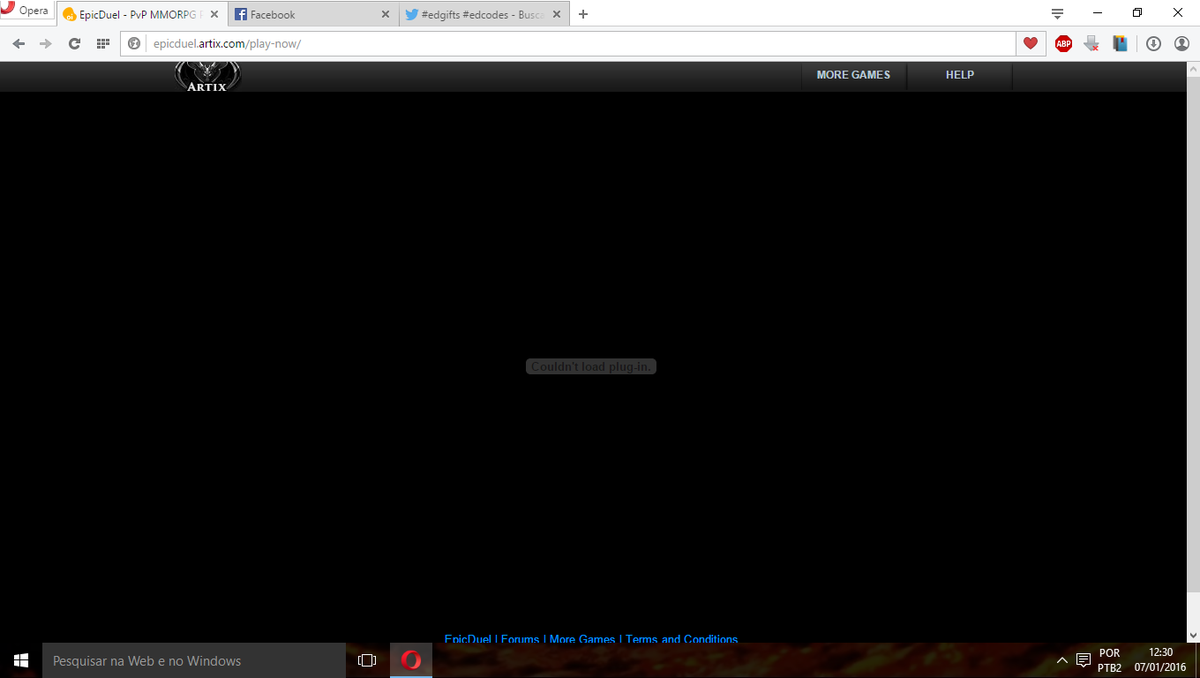The image size is (1200, 678).
Task: Click the colorful books extension icon
Action: click(x=1120, y=43)
